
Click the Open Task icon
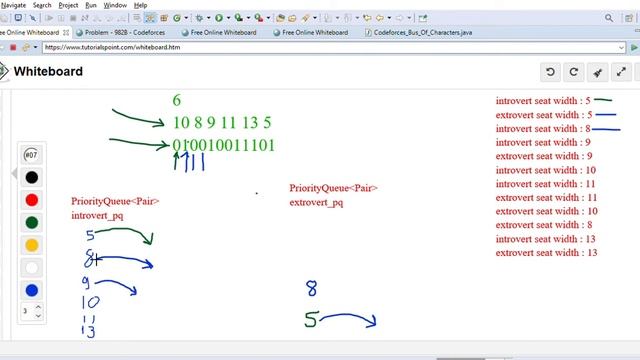[x=292, y=18]
